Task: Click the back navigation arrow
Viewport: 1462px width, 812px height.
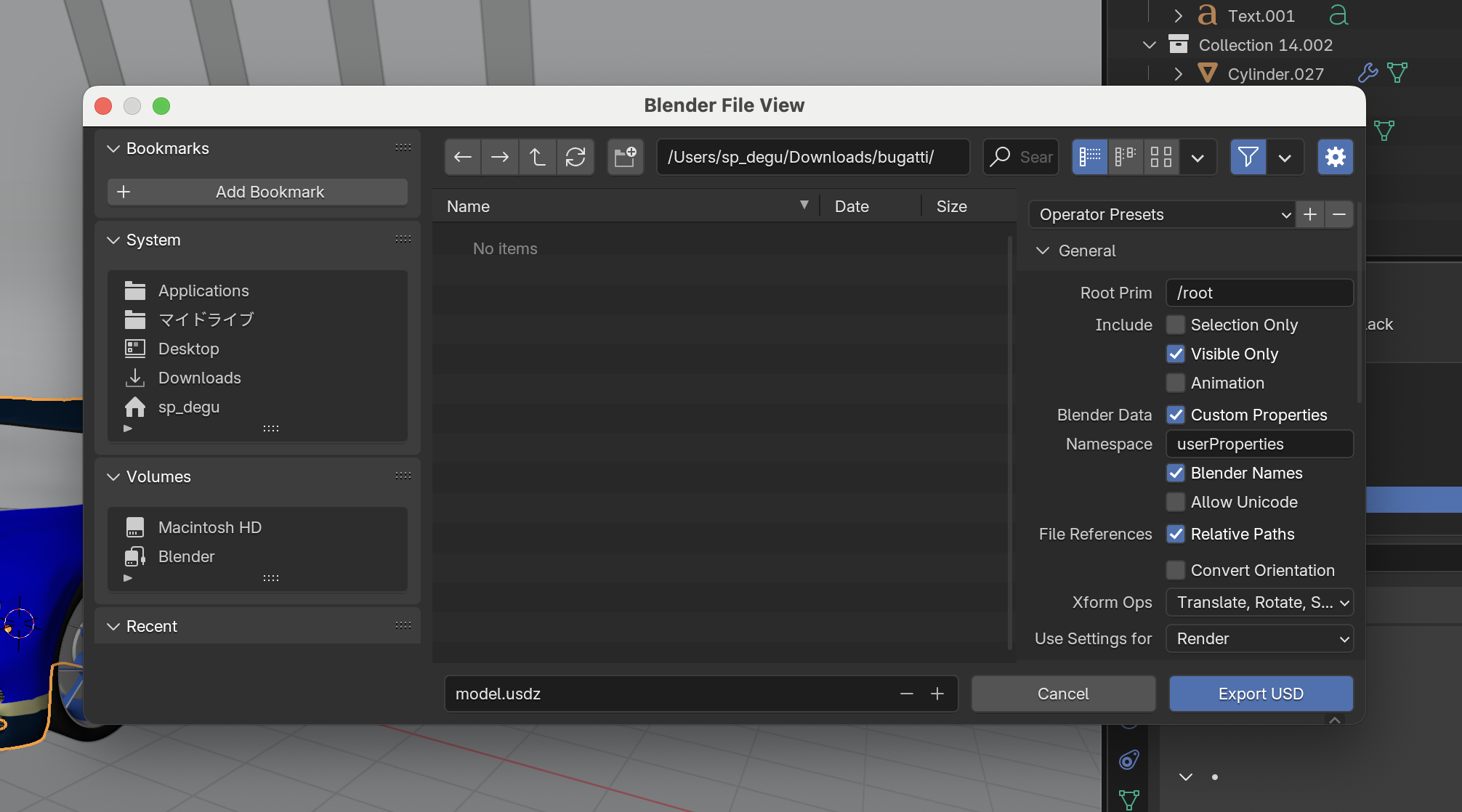Action: click(x=463, y=157)
